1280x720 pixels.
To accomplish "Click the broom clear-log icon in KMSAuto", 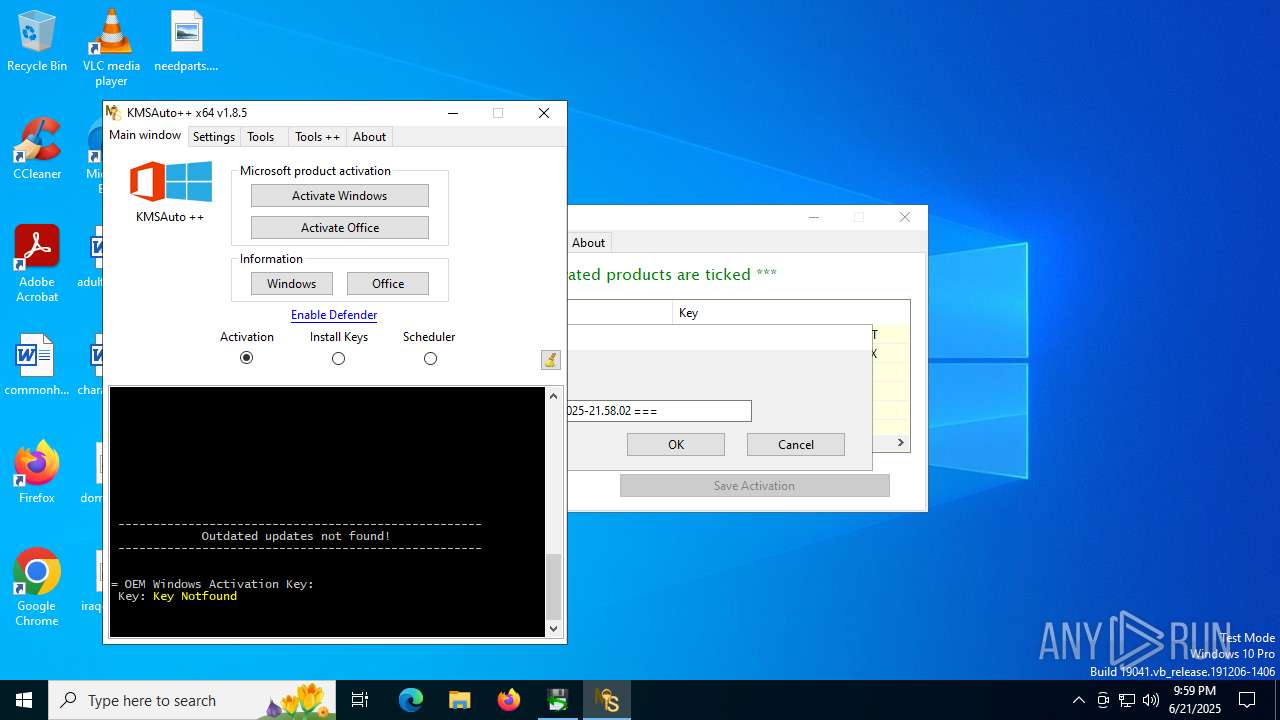I will (x=550, y=360).
